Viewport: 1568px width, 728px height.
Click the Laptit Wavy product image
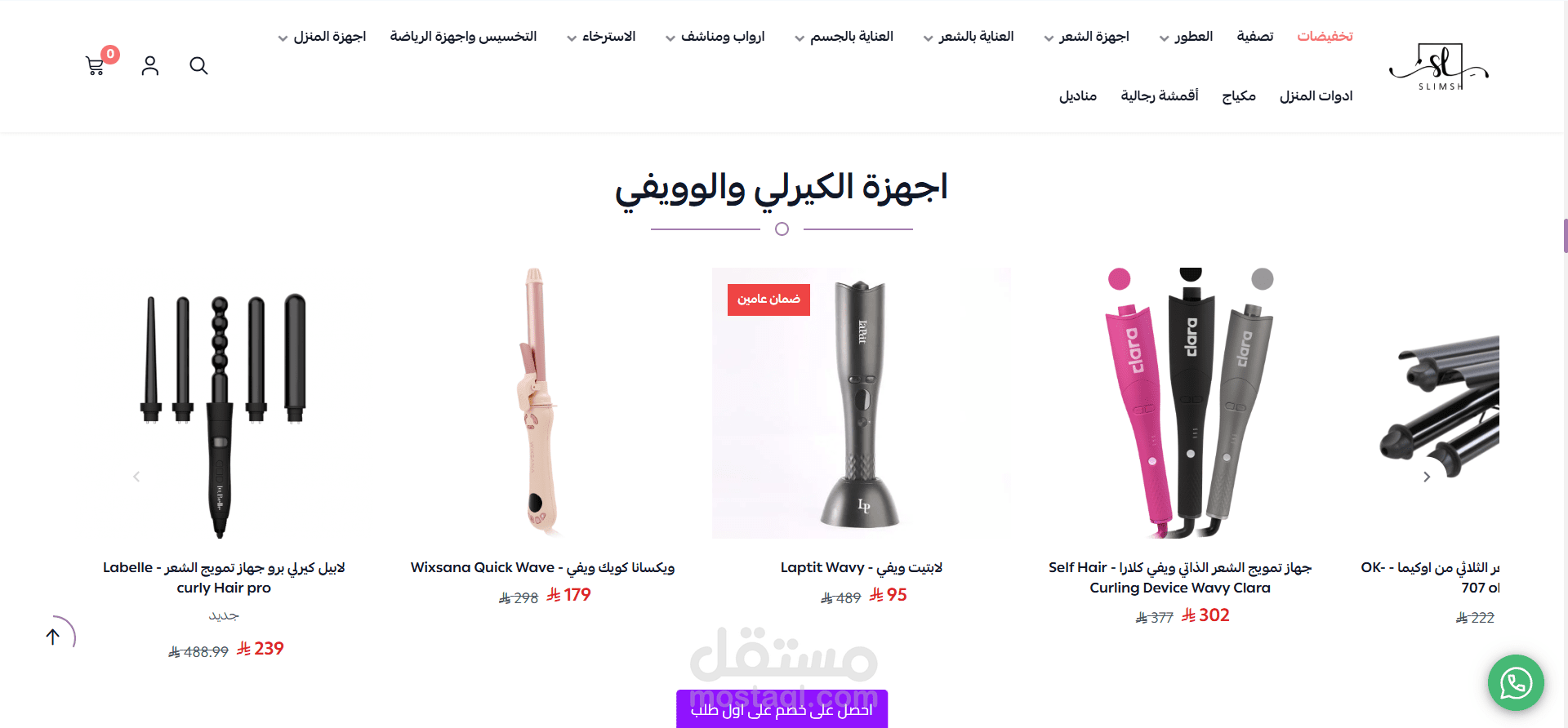[861, 403]
